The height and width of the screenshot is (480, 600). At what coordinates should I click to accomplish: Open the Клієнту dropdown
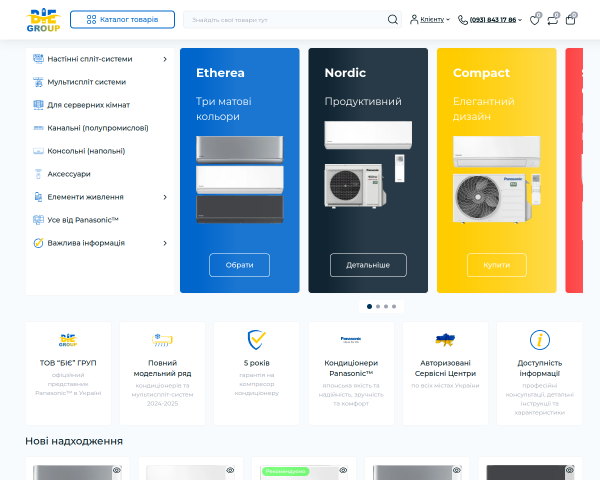point(430,20)
